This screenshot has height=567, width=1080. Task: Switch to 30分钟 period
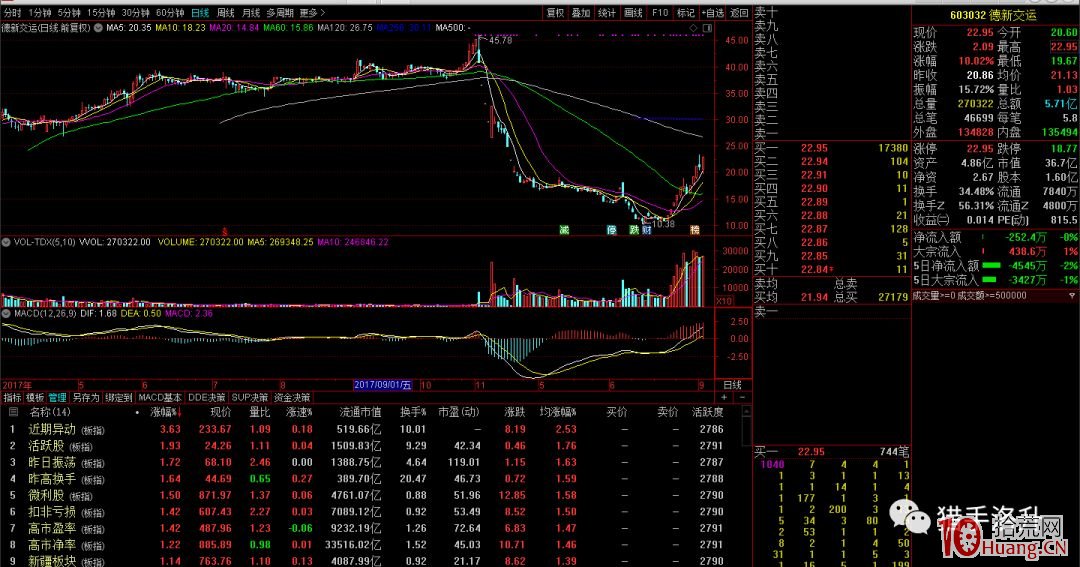pyautogui.click(x=135, y=13)
